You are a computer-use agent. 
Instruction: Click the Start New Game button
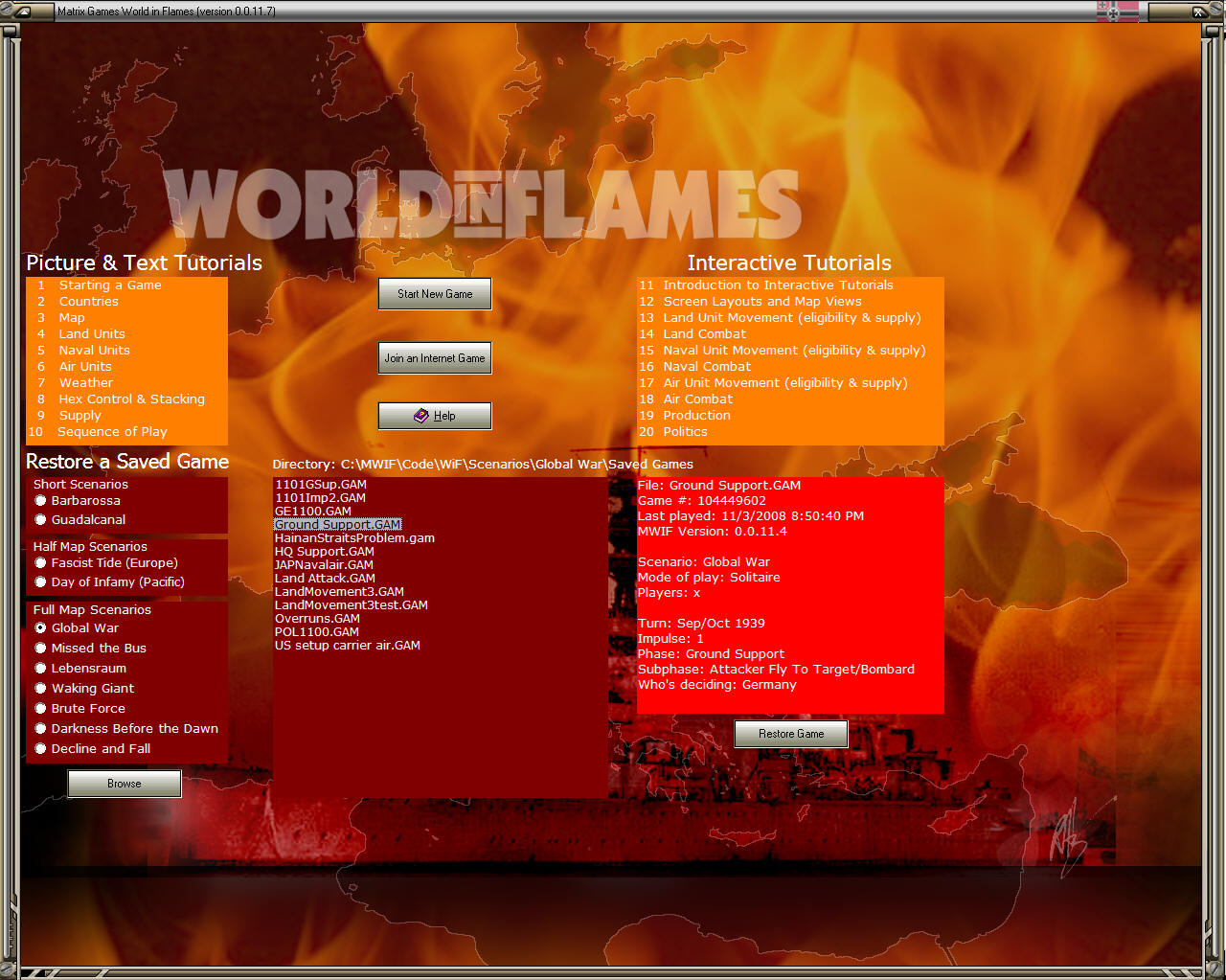tap(435, 294)
